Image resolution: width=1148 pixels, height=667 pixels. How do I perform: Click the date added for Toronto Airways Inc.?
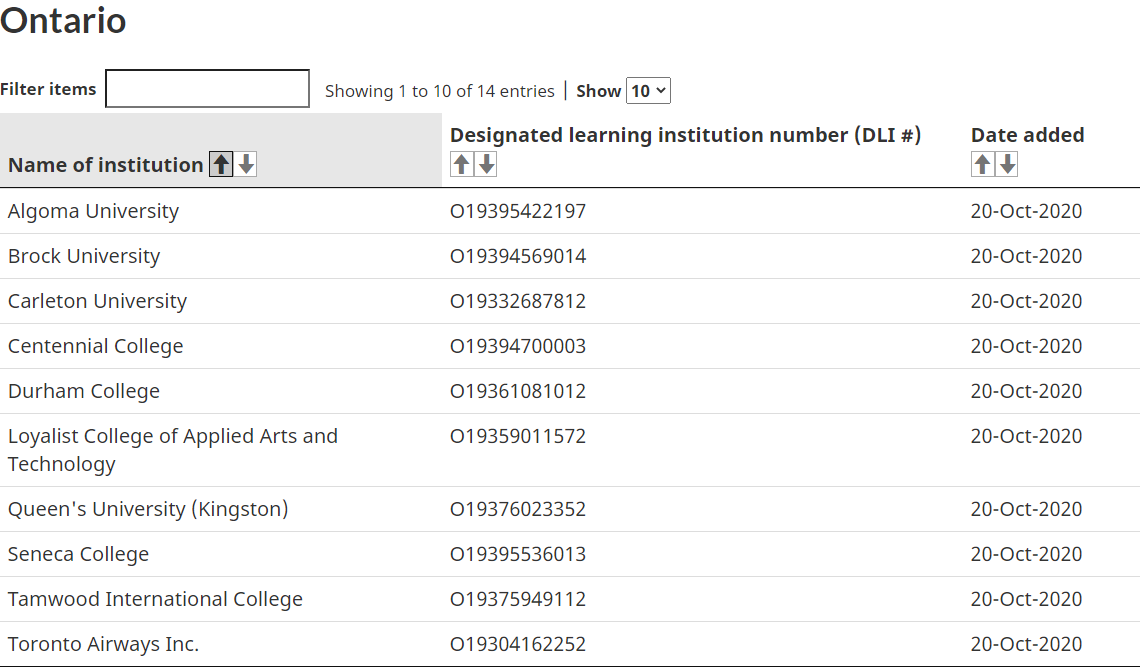(1026, 644)
